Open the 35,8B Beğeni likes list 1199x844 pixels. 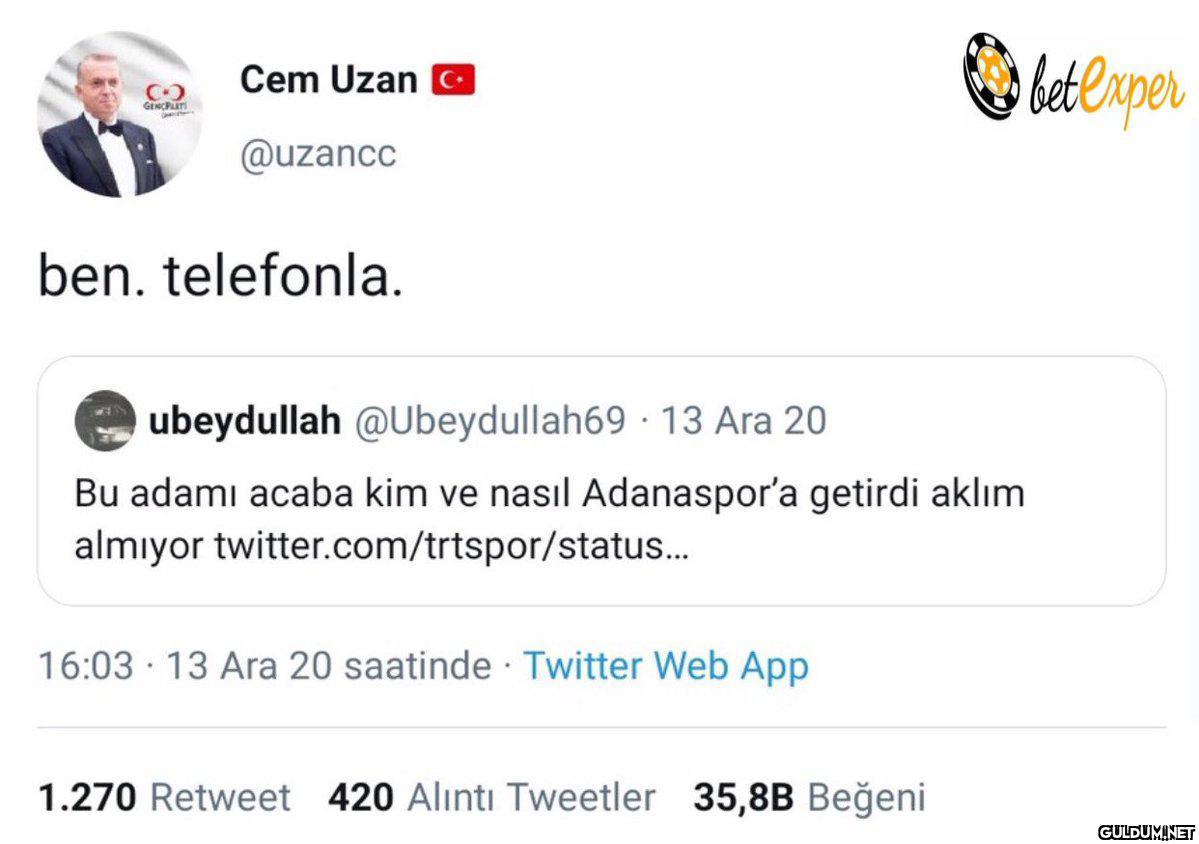coord(809,797)
